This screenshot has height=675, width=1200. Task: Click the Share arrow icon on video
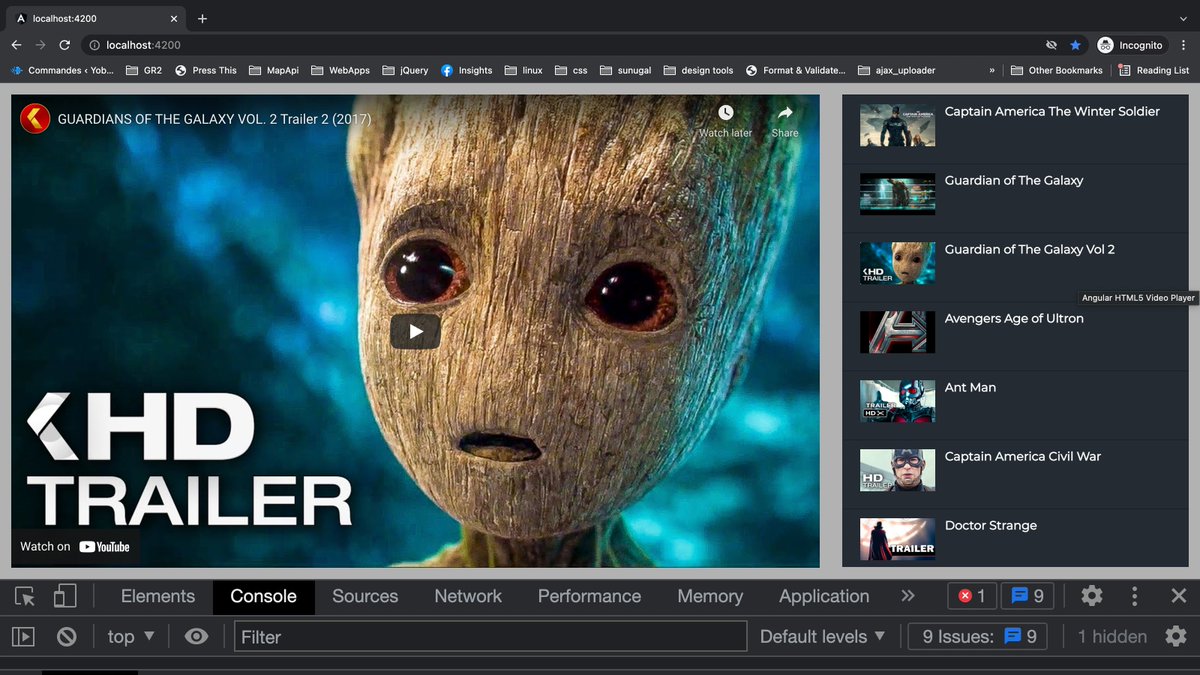pos(785,113)
